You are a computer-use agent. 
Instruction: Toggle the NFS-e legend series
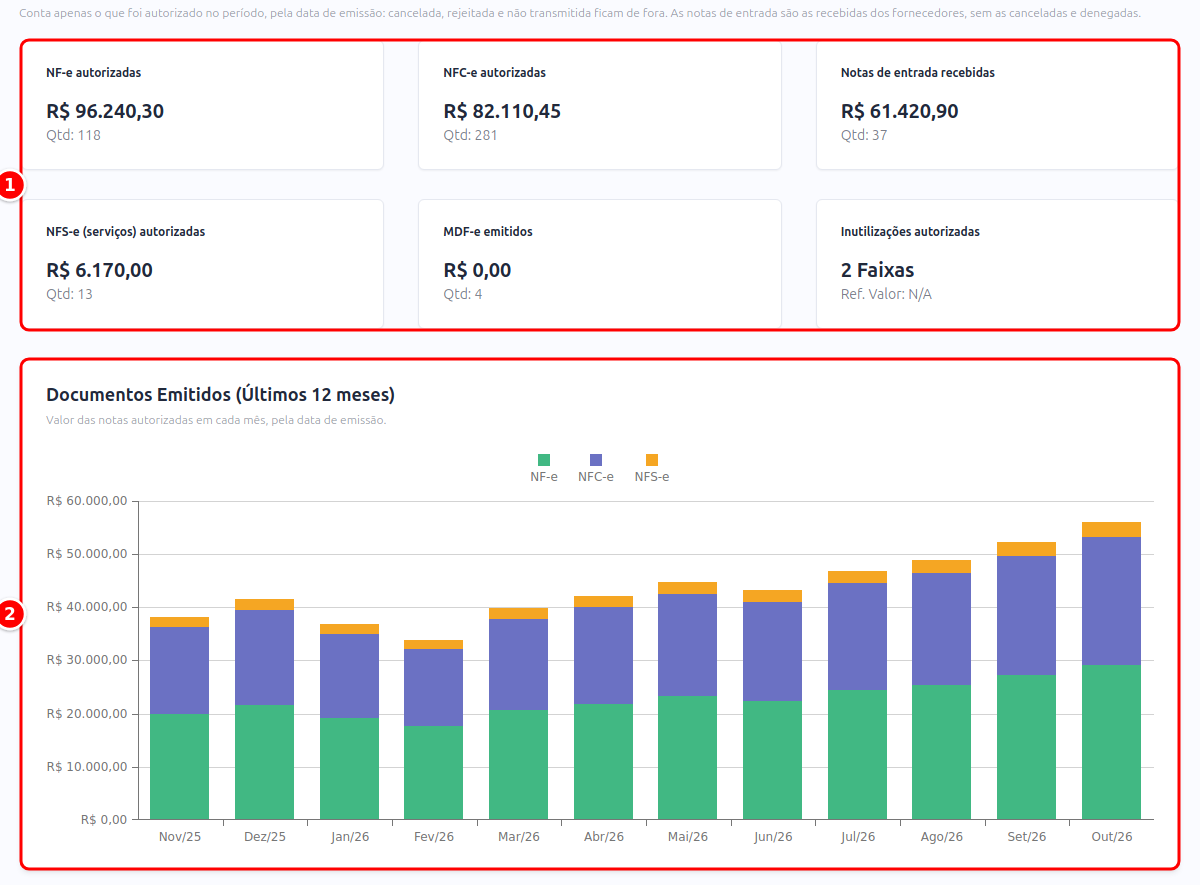pos(652,468)
